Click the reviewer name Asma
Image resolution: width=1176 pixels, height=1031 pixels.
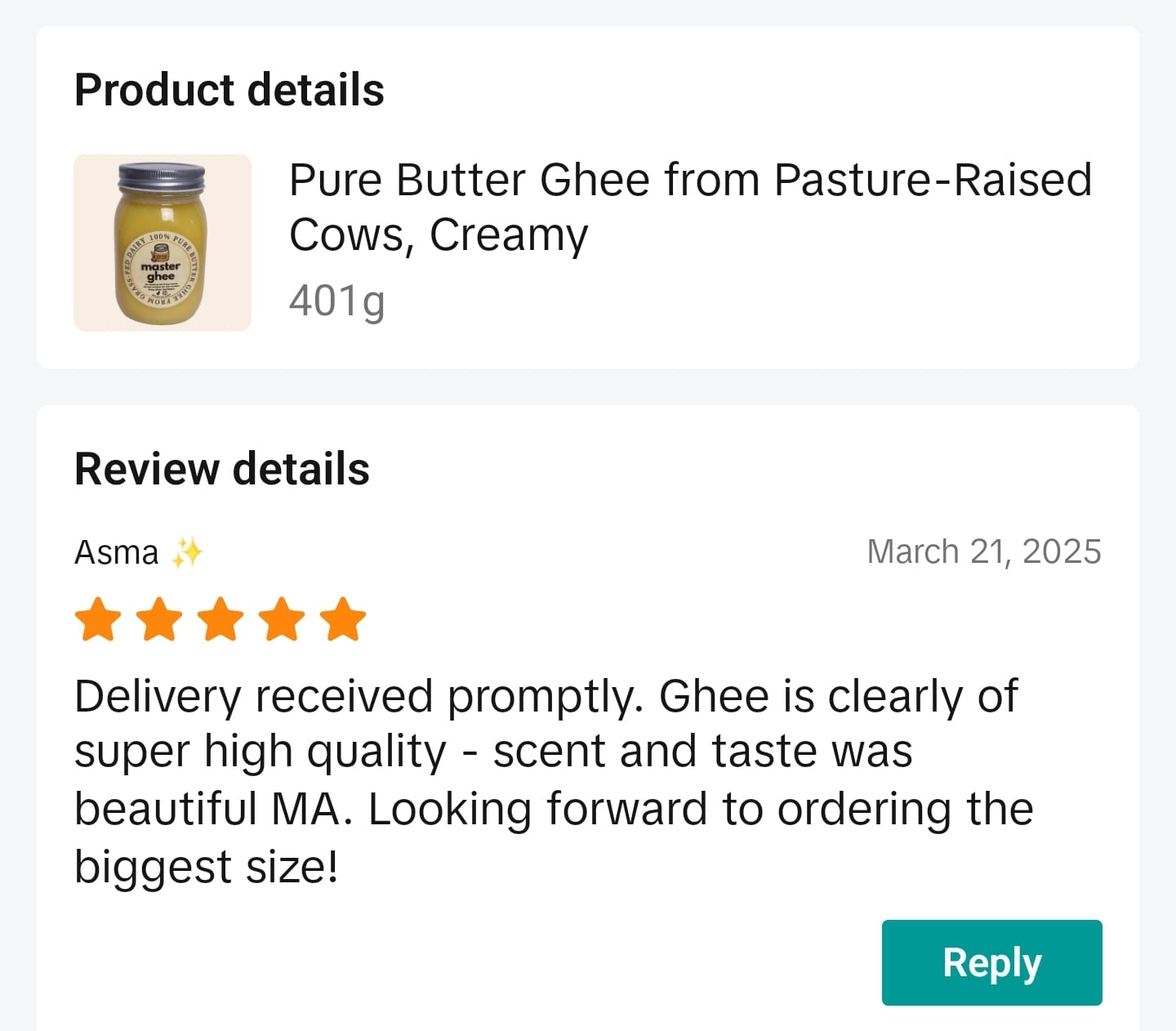(117, 553)
